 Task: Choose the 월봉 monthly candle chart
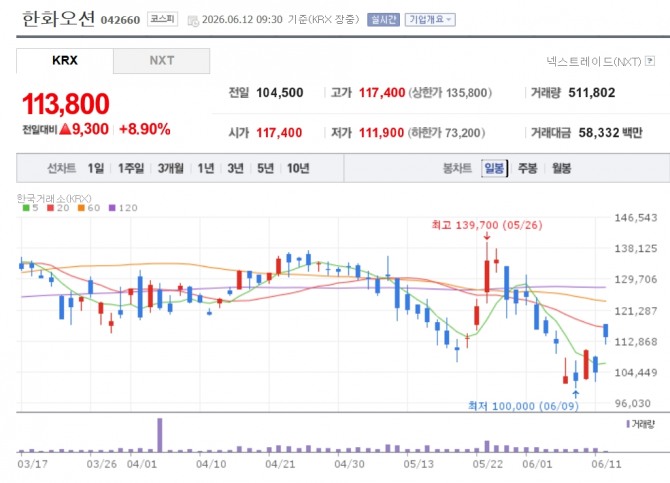(x=561, y=168)
